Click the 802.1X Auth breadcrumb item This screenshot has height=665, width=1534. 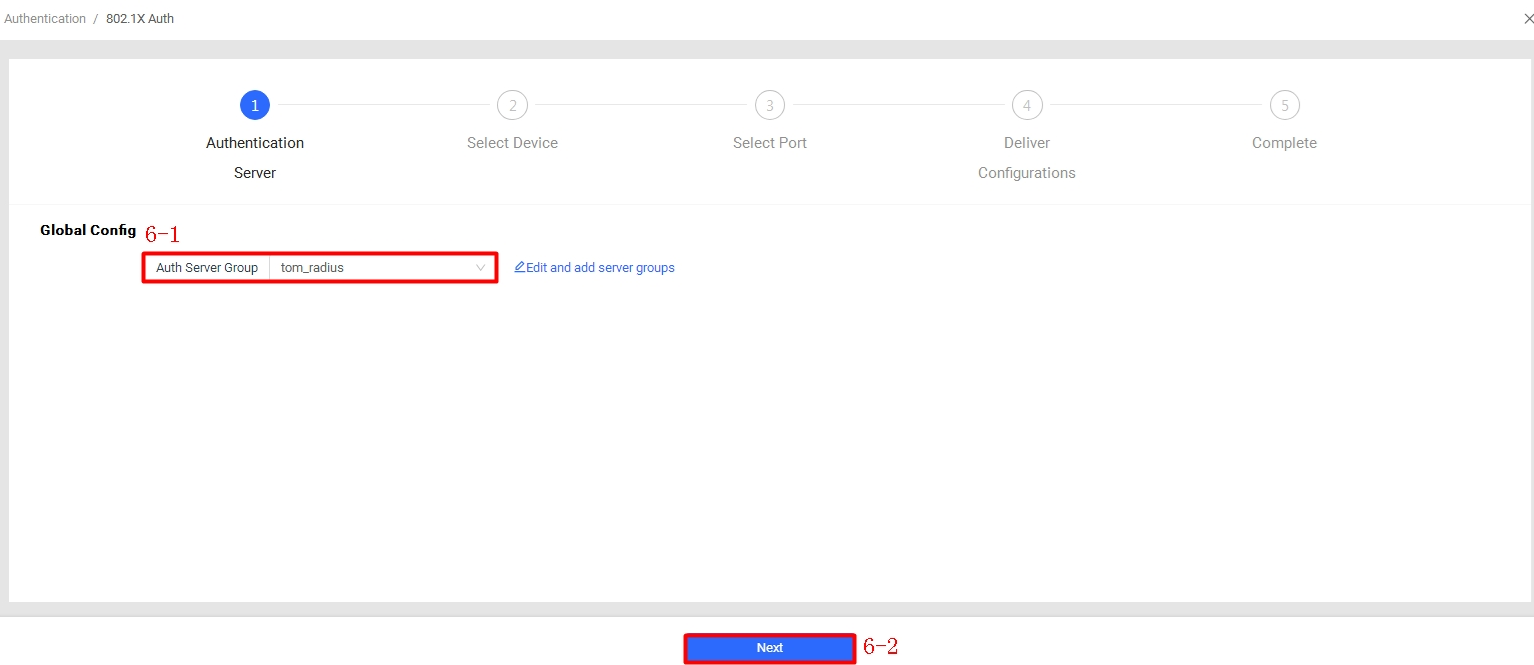(x=140, y=19)
